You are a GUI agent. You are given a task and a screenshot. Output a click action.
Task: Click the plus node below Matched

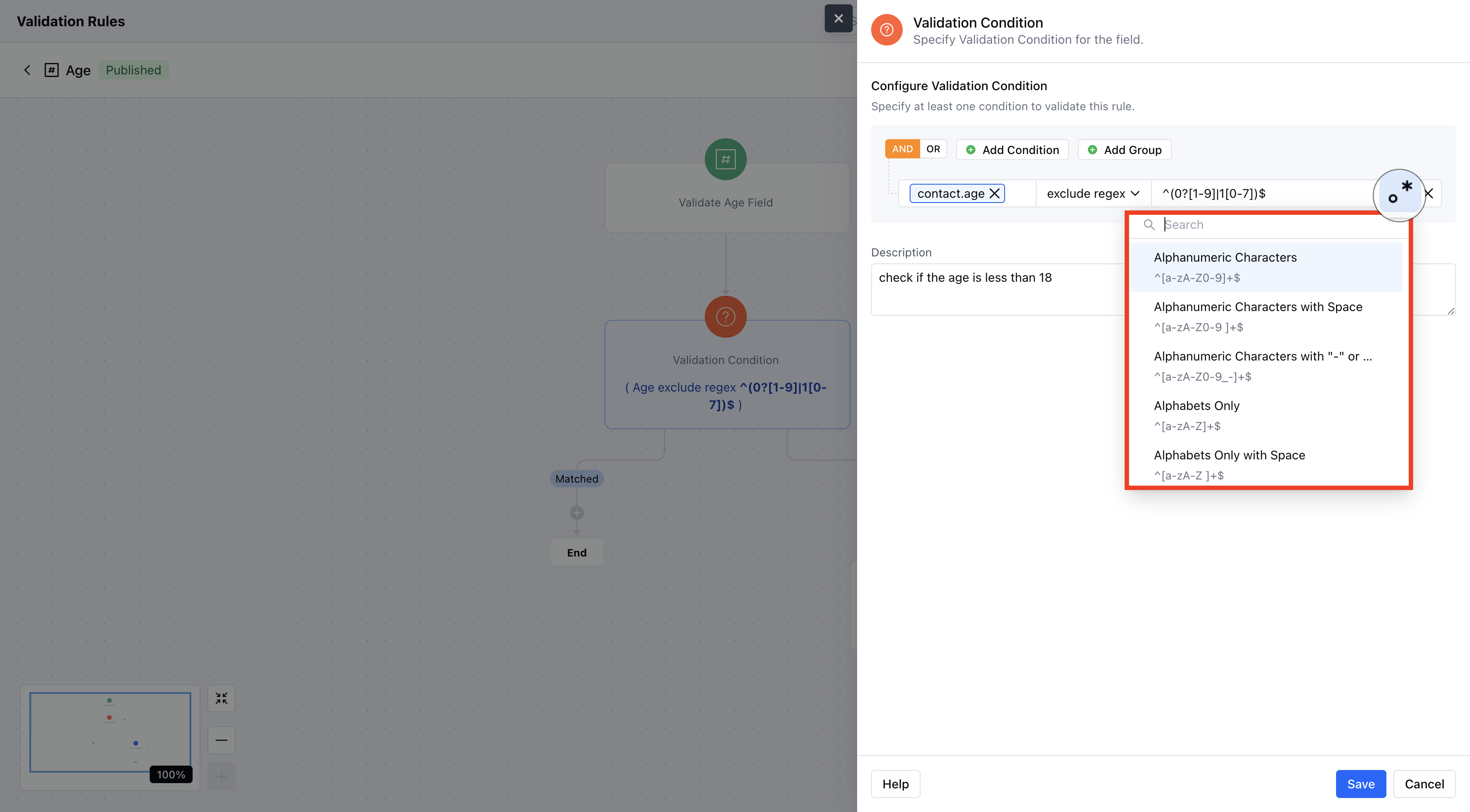point(577,513)
